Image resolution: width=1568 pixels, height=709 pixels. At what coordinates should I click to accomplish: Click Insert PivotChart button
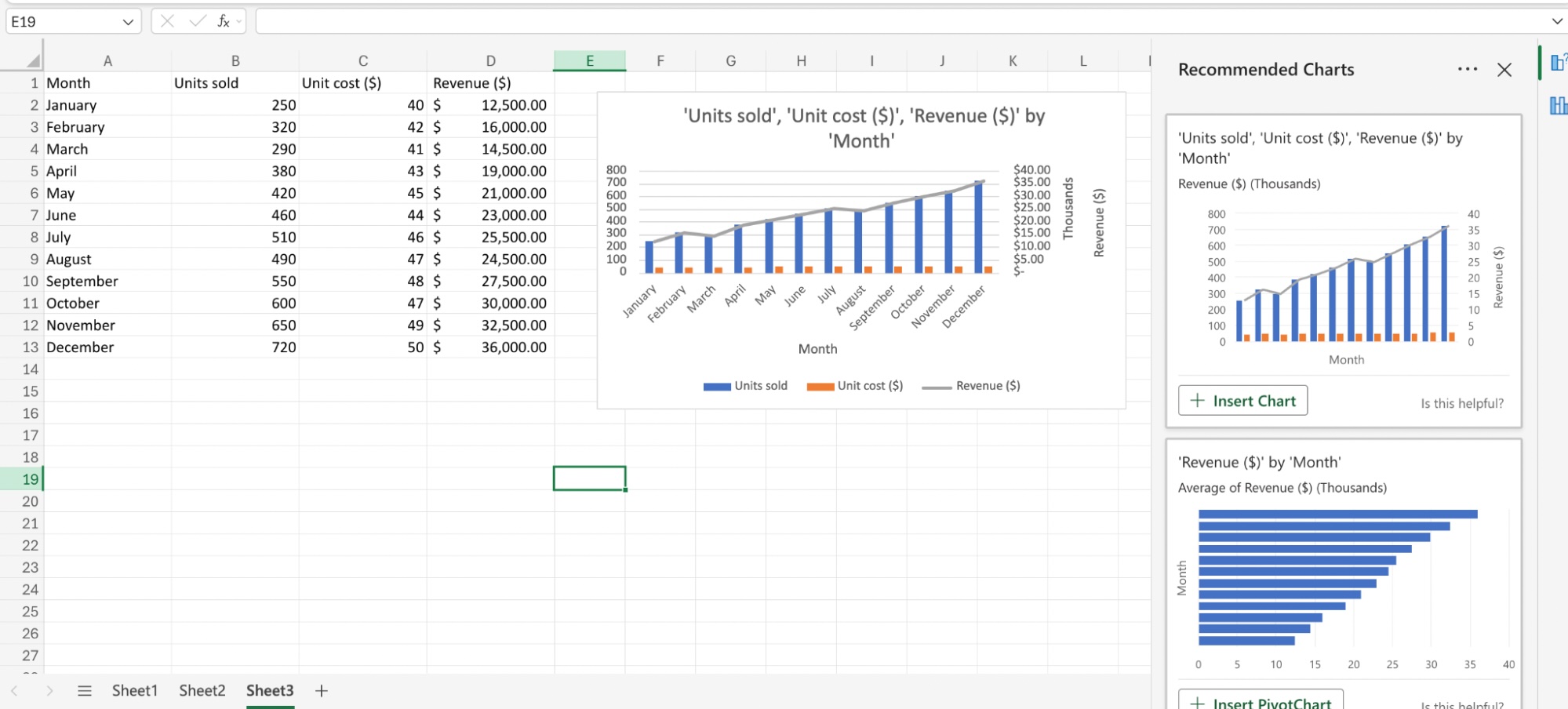click(1261, 703)
